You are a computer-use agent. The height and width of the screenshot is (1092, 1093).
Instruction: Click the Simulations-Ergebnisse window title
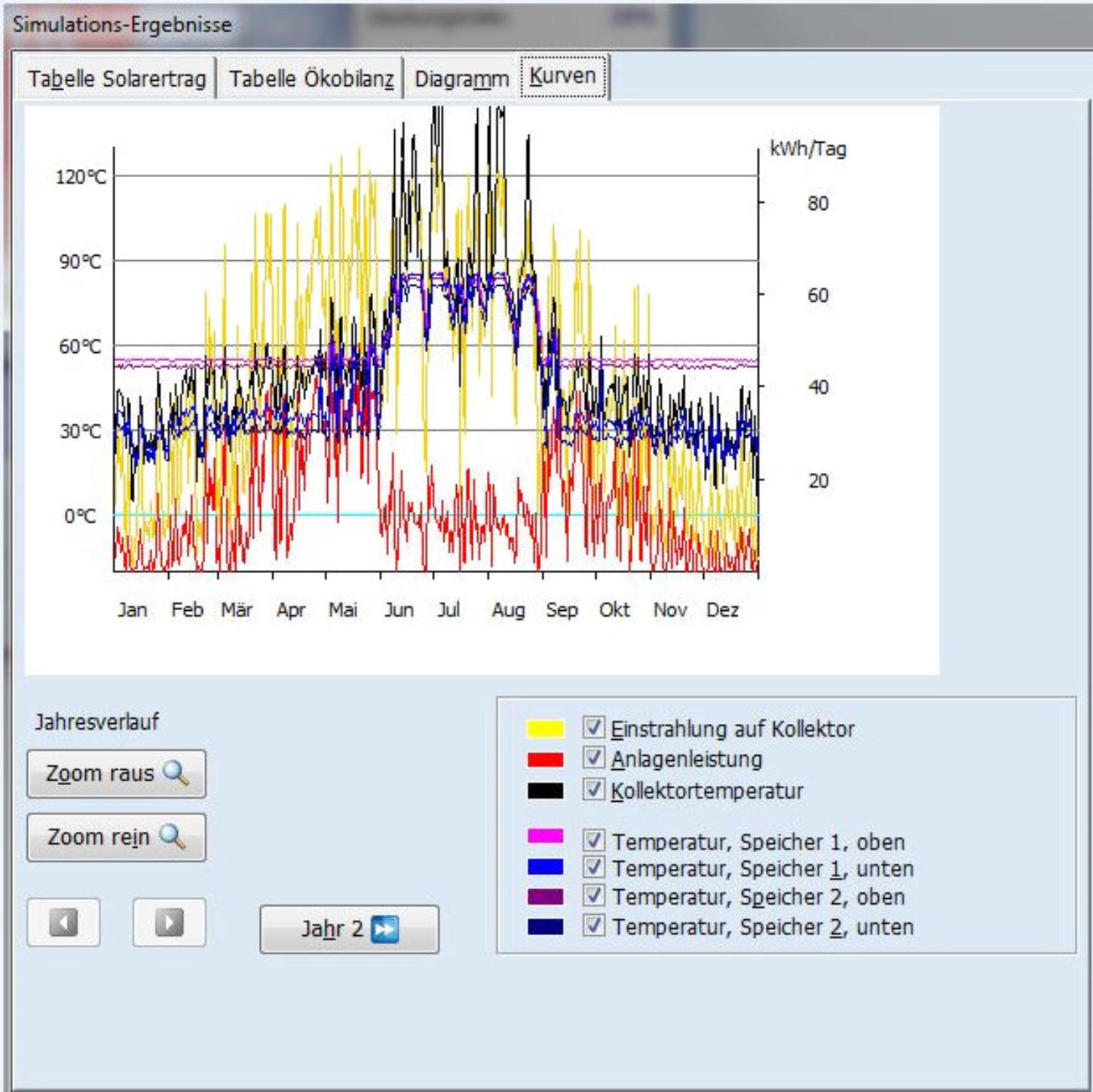pos(122,24)
